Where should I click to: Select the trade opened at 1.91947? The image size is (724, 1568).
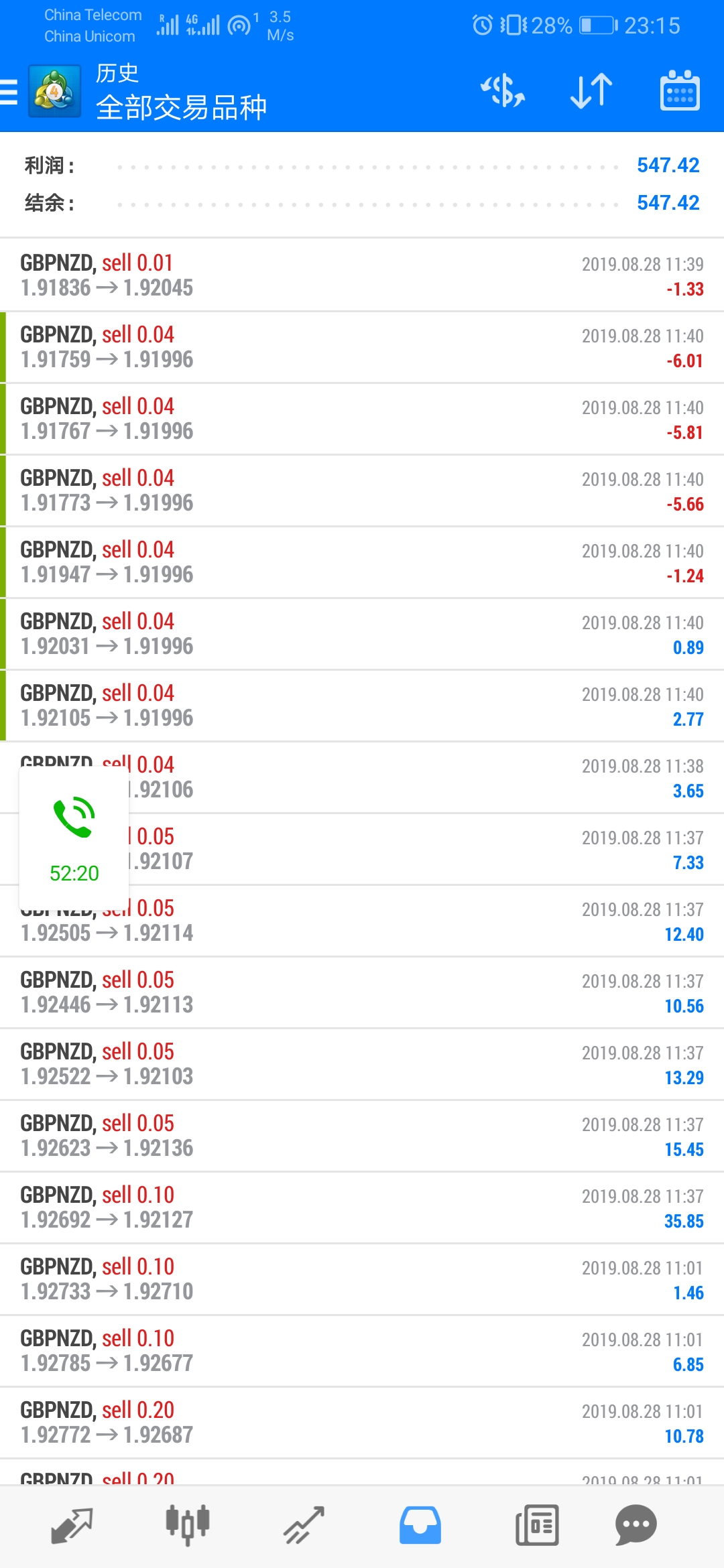pos(362,562)
